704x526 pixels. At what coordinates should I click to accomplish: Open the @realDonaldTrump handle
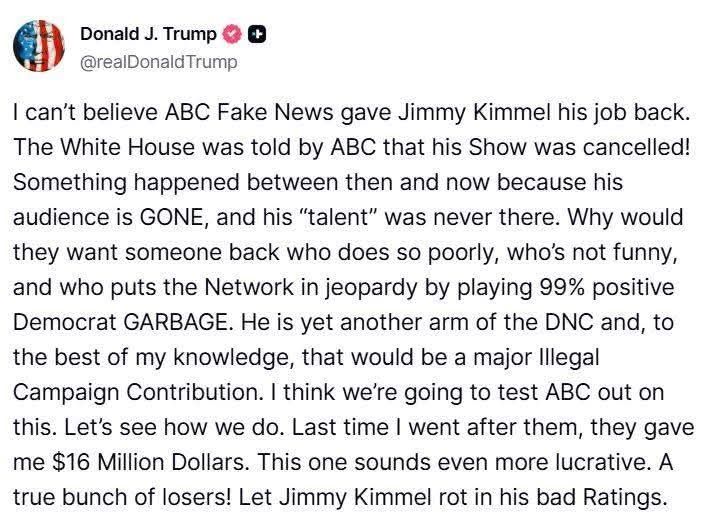[158, 62]
